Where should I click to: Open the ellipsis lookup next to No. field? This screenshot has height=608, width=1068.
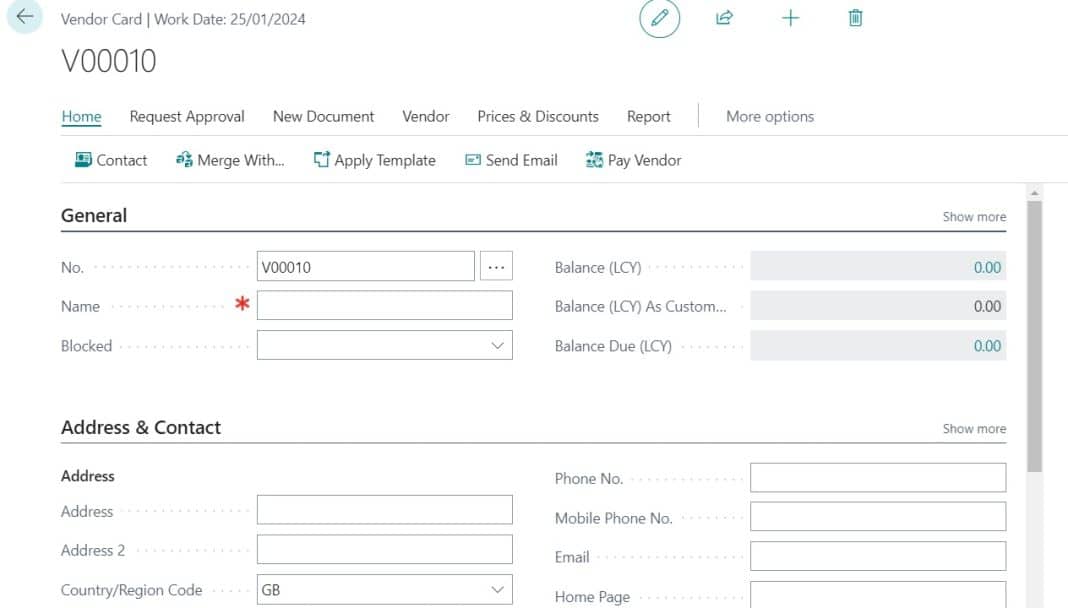[496, 265]
